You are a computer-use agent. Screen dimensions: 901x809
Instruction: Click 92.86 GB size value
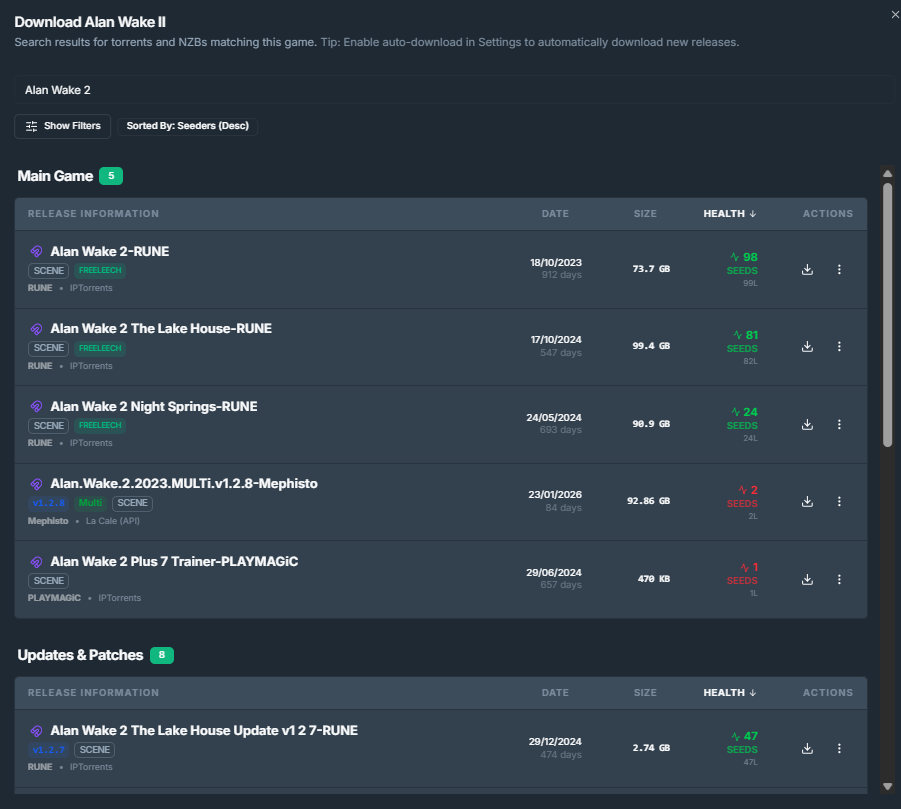(x=648, y=501)
